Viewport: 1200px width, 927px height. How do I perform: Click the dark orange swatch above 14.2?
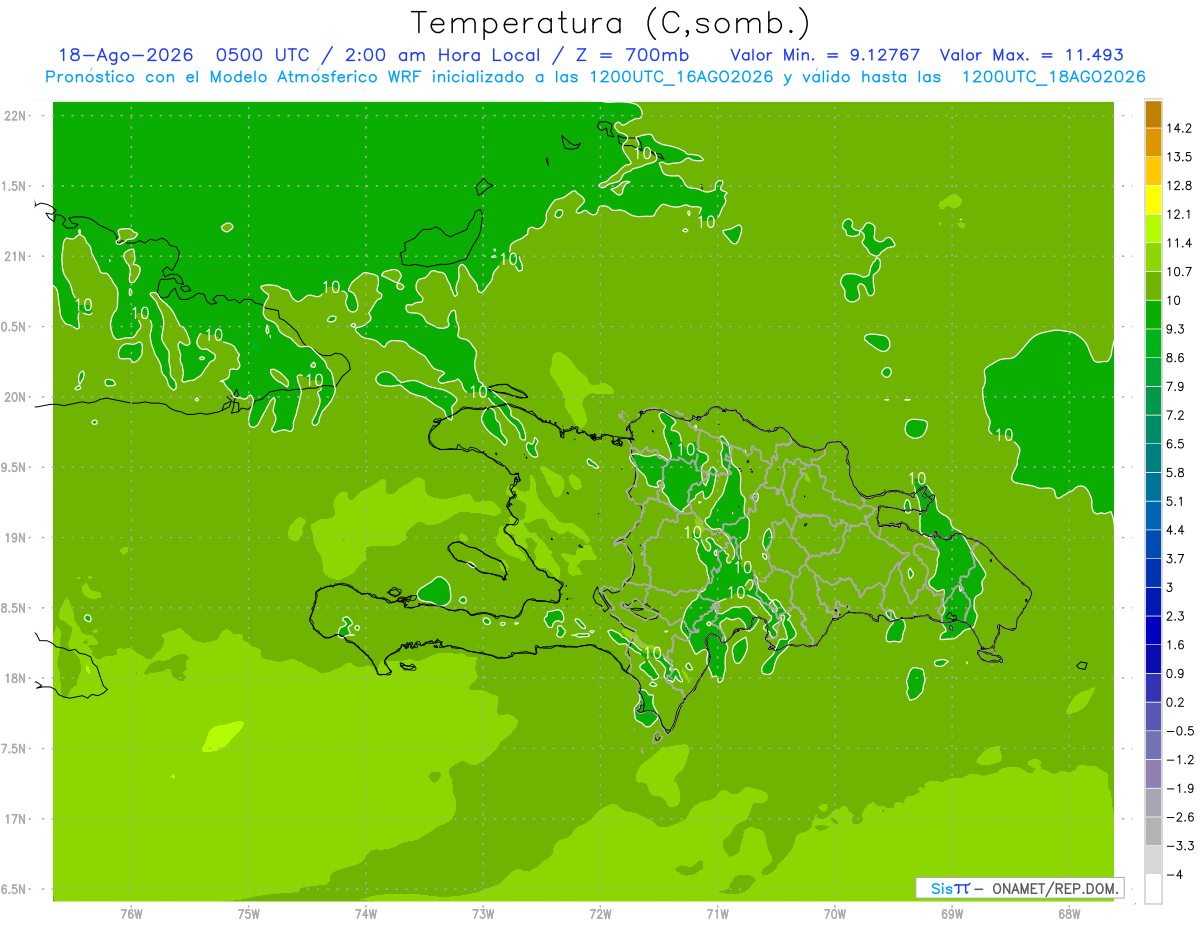tap(1153, 114)
